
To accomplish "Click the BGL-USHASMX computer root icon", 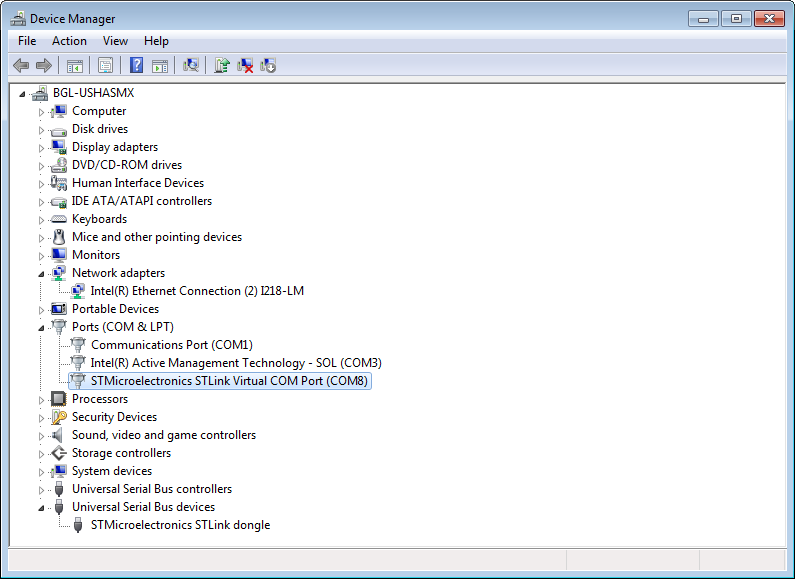I will (x=40, y=93).
